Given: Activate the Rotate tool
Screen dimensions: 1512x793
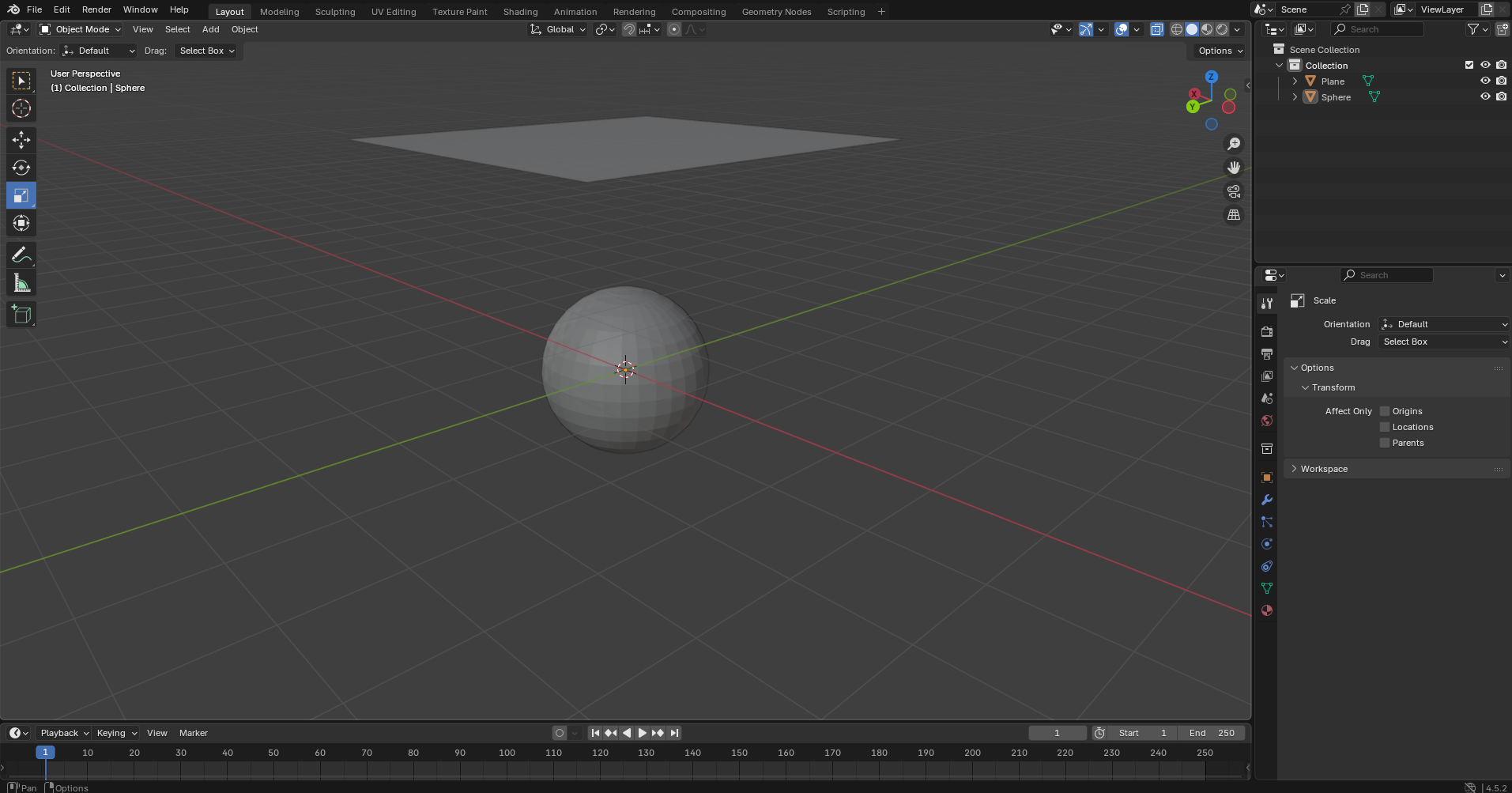Looking at the screenshot, I should click(21, 167).
